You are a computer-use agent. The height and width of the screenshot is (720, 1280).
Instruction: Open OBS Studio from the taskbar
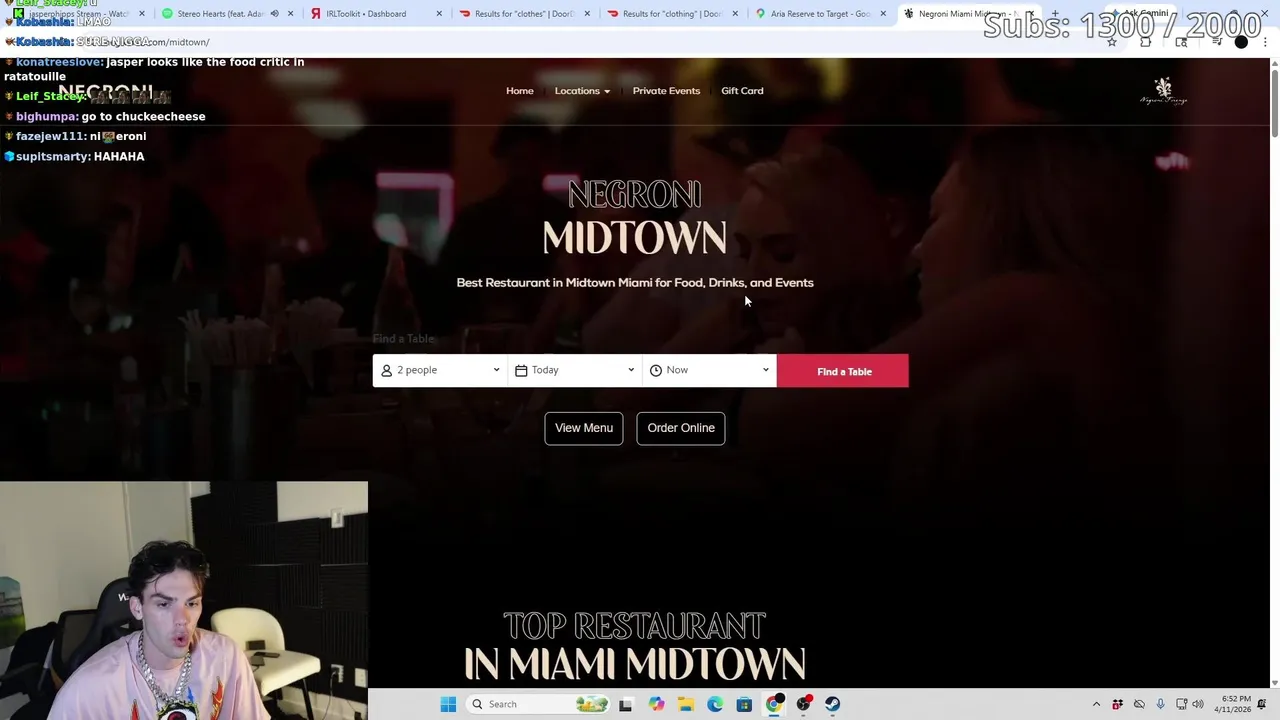(803, 704)
